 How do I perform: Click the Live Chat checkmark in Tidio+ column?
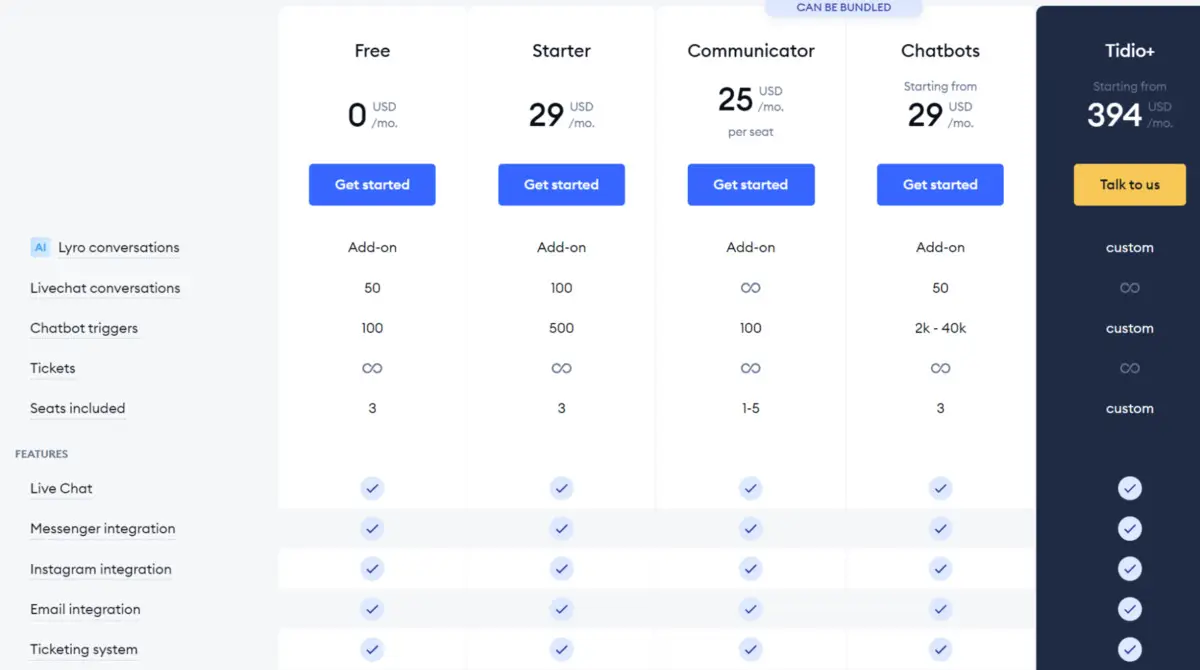click(x=1130, y=488)
